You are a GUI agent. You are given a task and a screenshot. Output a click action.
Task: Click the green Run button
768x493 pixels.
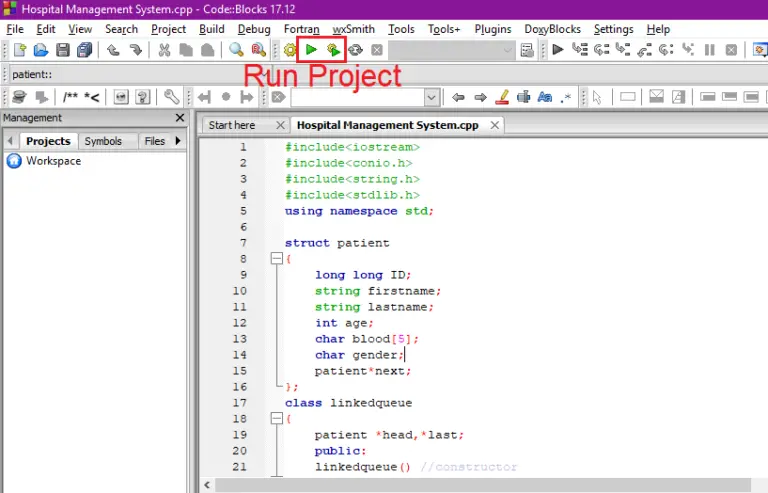click(x=311, y=49)
